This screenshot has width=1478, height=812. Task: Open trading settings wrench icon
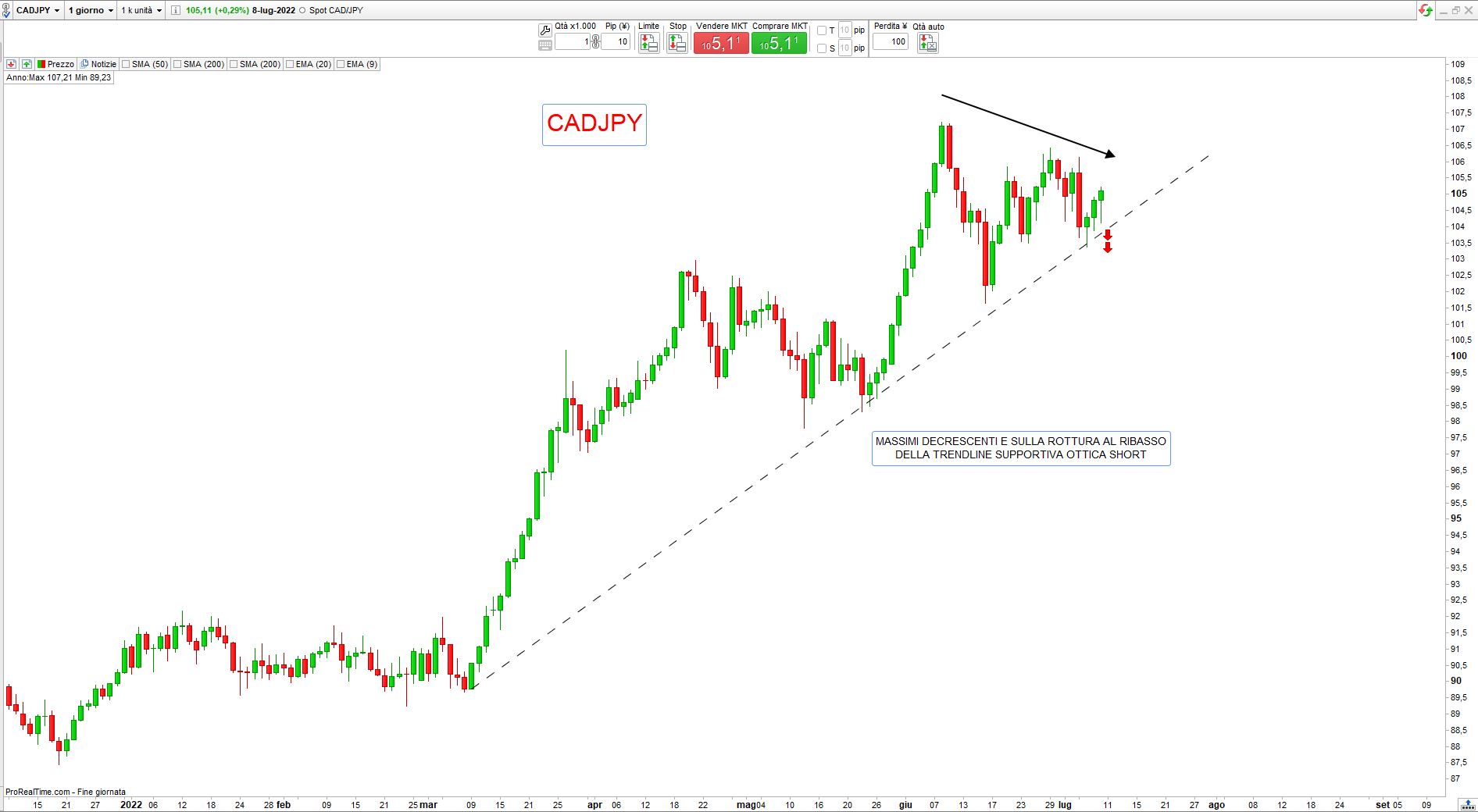pos(545,30)
